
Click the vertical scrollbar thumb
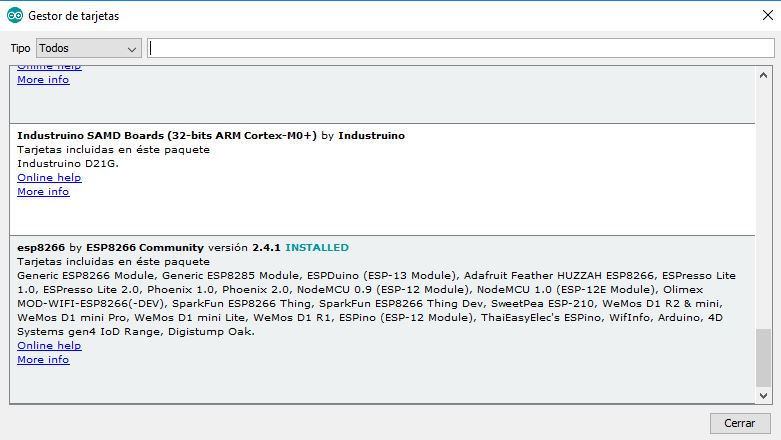[763, 357]
